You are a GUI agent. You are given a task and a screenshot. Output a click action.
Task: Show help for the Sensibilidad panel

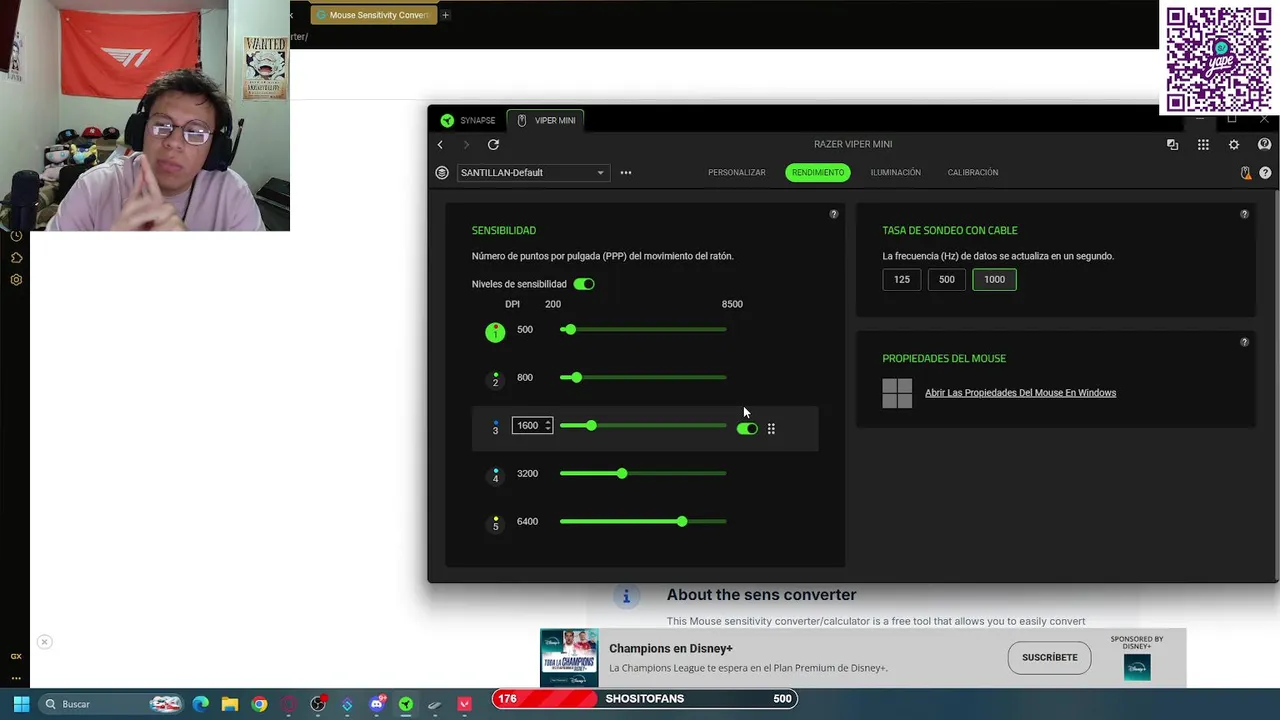click(x=834, y=214)
